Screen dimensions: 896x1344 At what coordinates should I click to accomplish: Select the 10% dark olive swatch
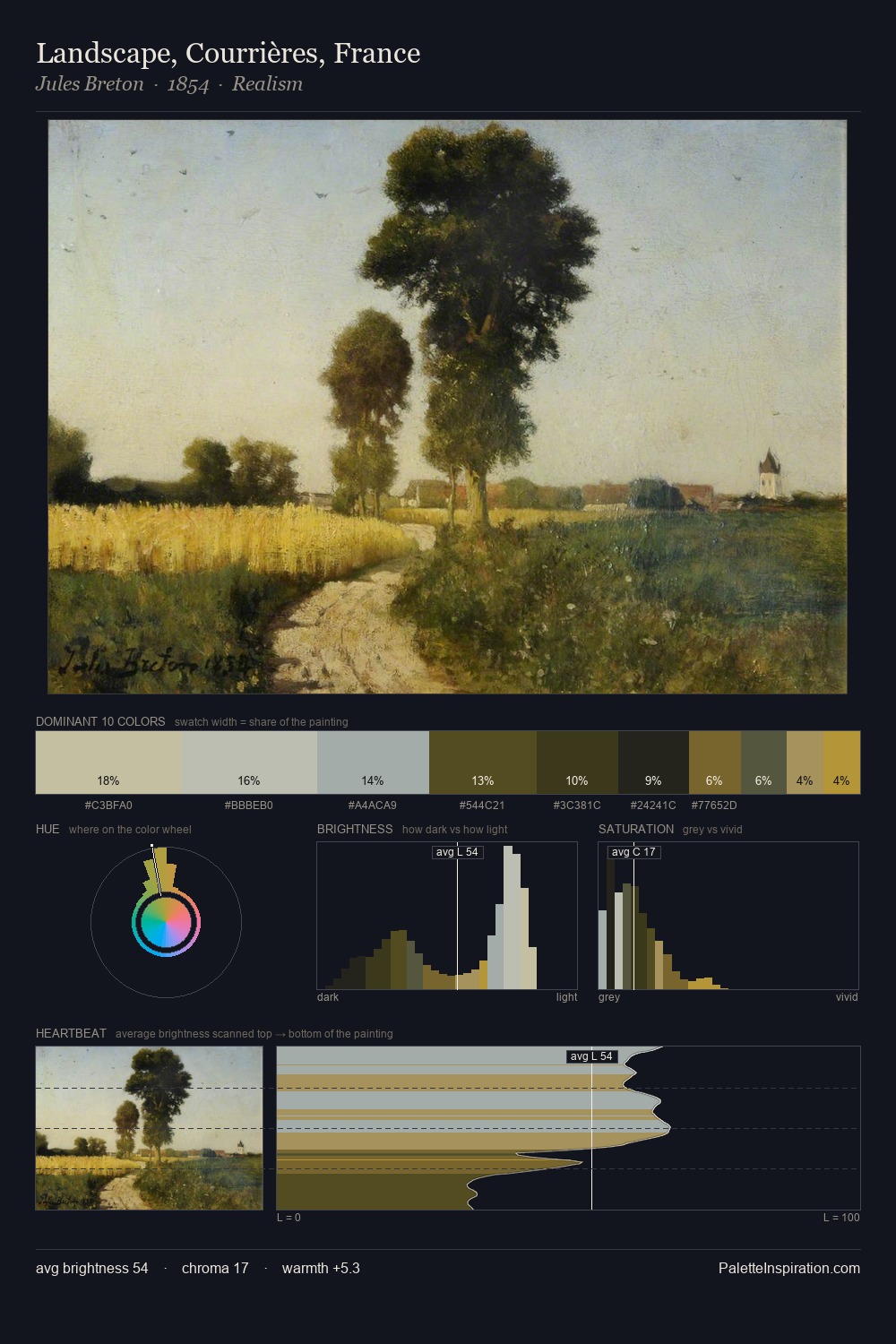pyautogui.click(x=577, y=762)
